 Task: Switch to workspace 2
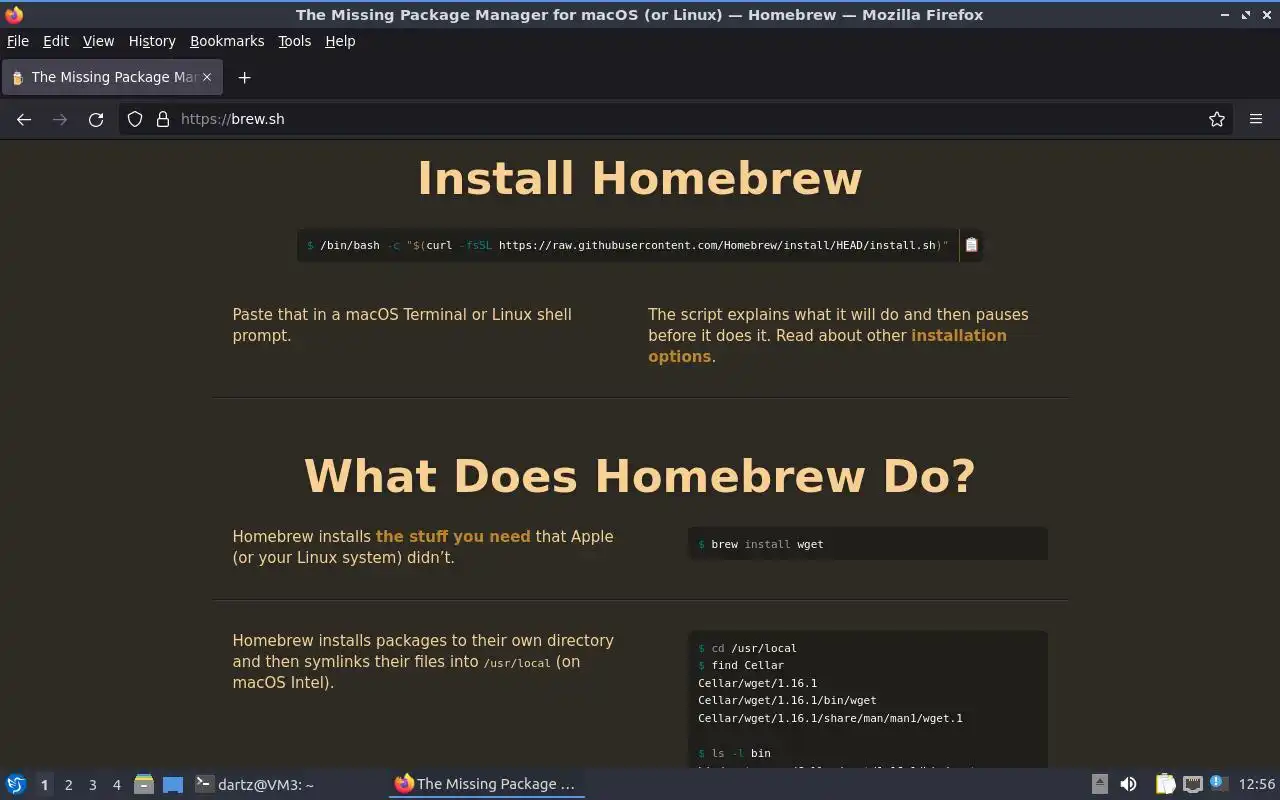coord(68,785)
